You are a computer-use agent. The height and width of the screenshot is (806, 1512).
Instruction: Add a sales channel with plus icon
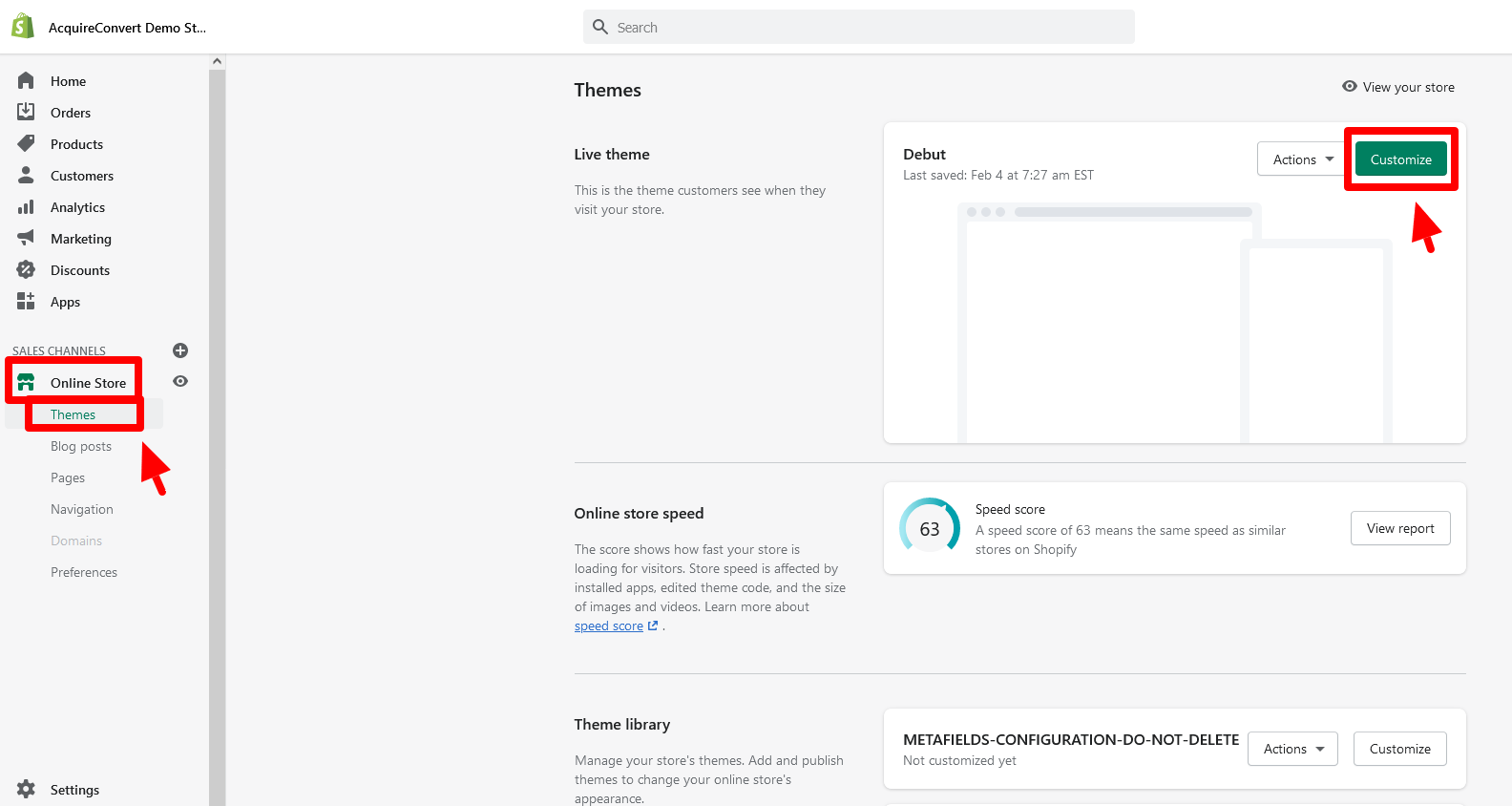tap(180, 350)
